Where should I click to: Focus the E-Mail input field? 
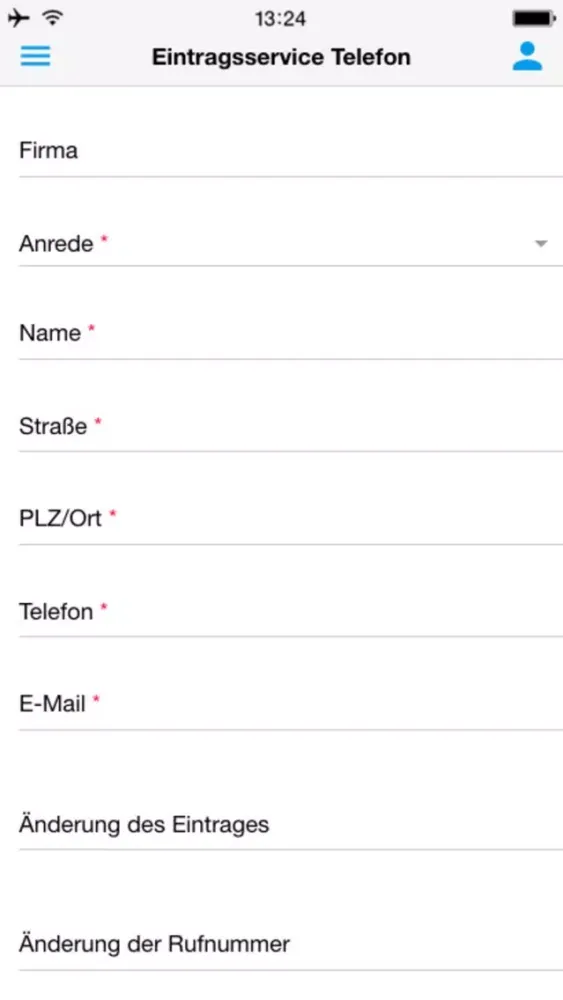tap(291, 704)
